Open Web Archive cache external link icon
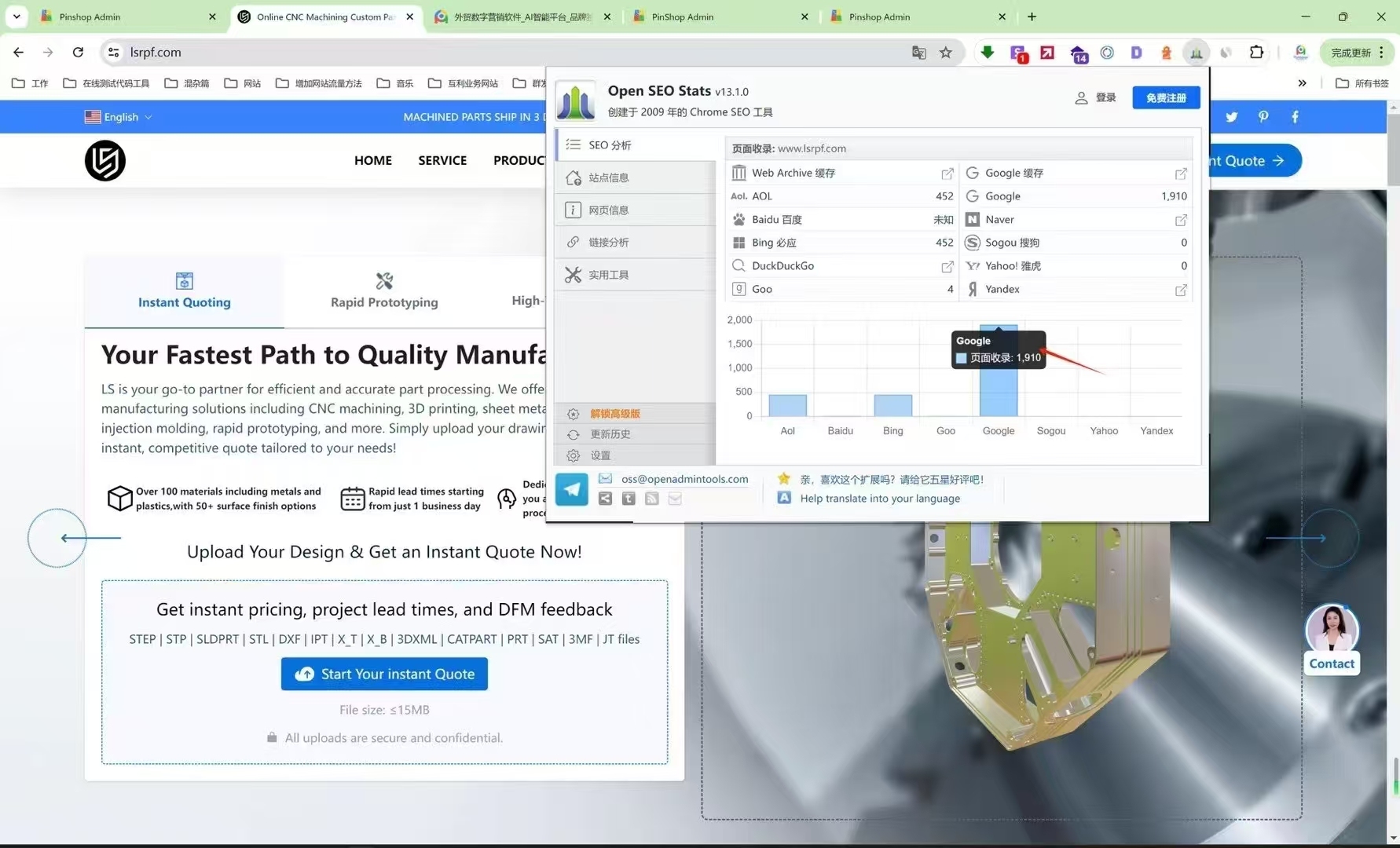The image size is (1400, 848). (947, 174)
